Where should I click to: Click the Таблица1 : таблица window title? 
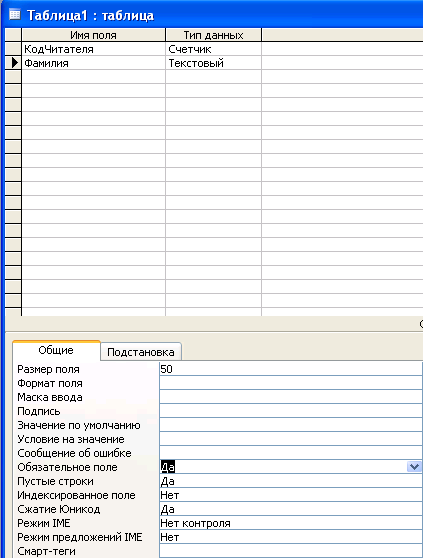[x=90, y=15]
